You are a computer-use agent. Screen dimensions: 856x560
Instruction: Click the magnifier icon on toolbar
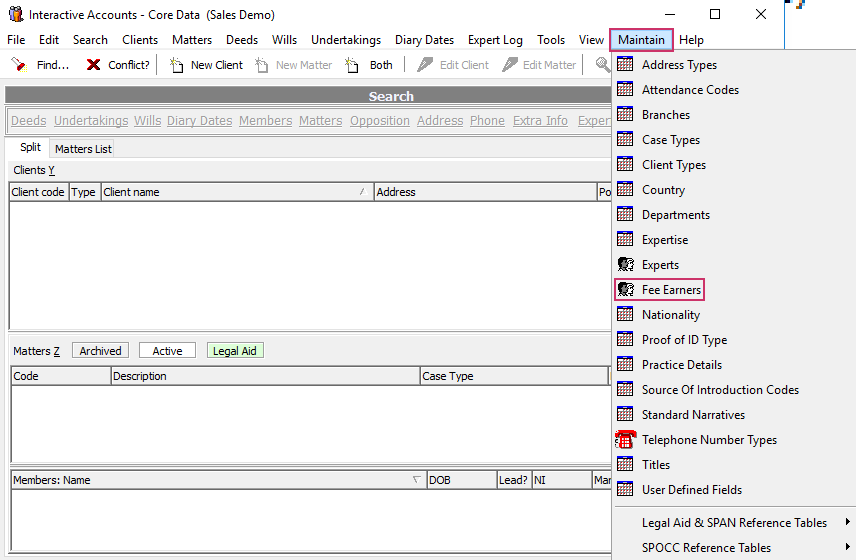click(603, 64)
